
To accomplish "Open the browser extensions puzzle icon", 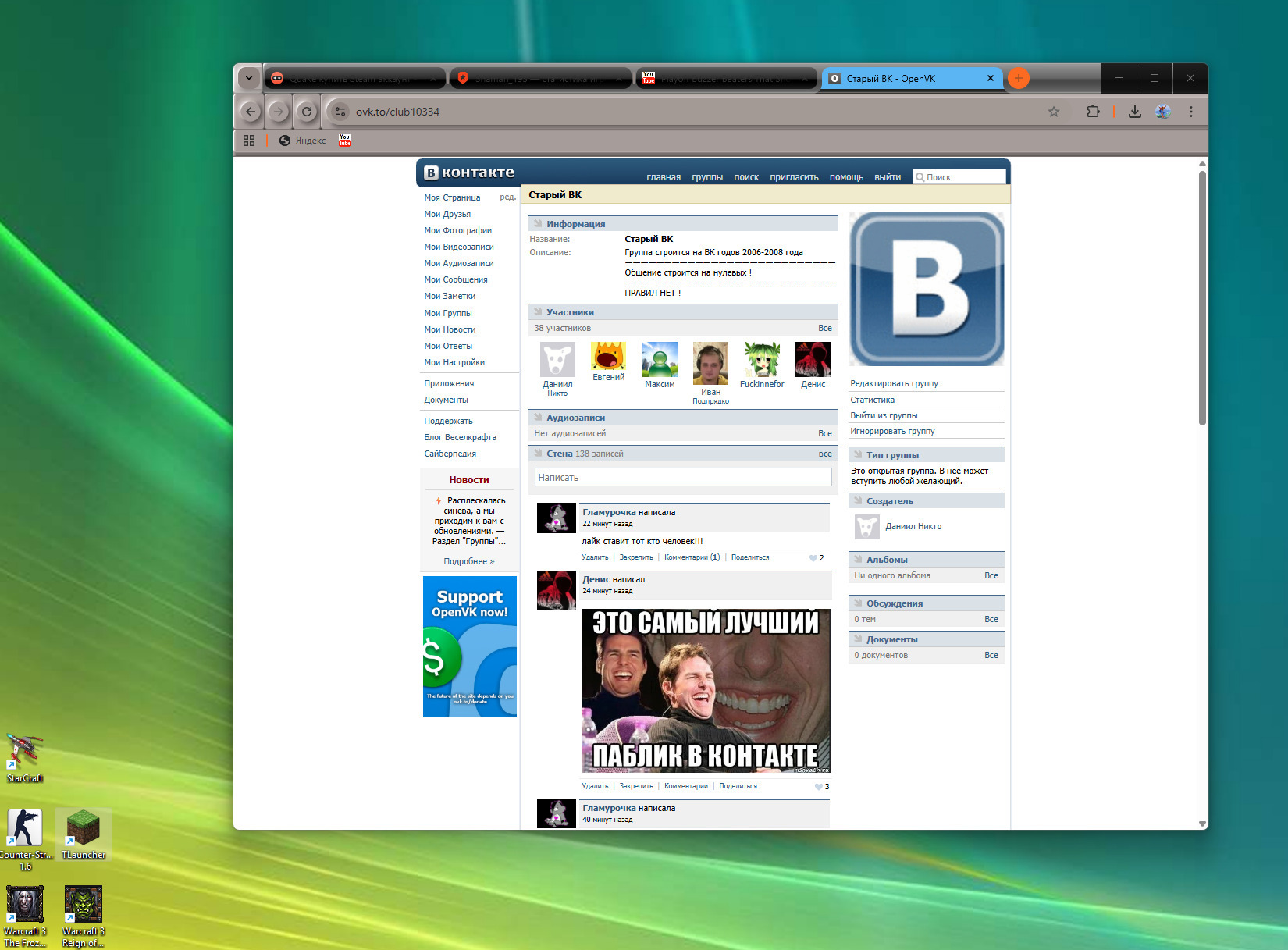I will click(1093, 112).
